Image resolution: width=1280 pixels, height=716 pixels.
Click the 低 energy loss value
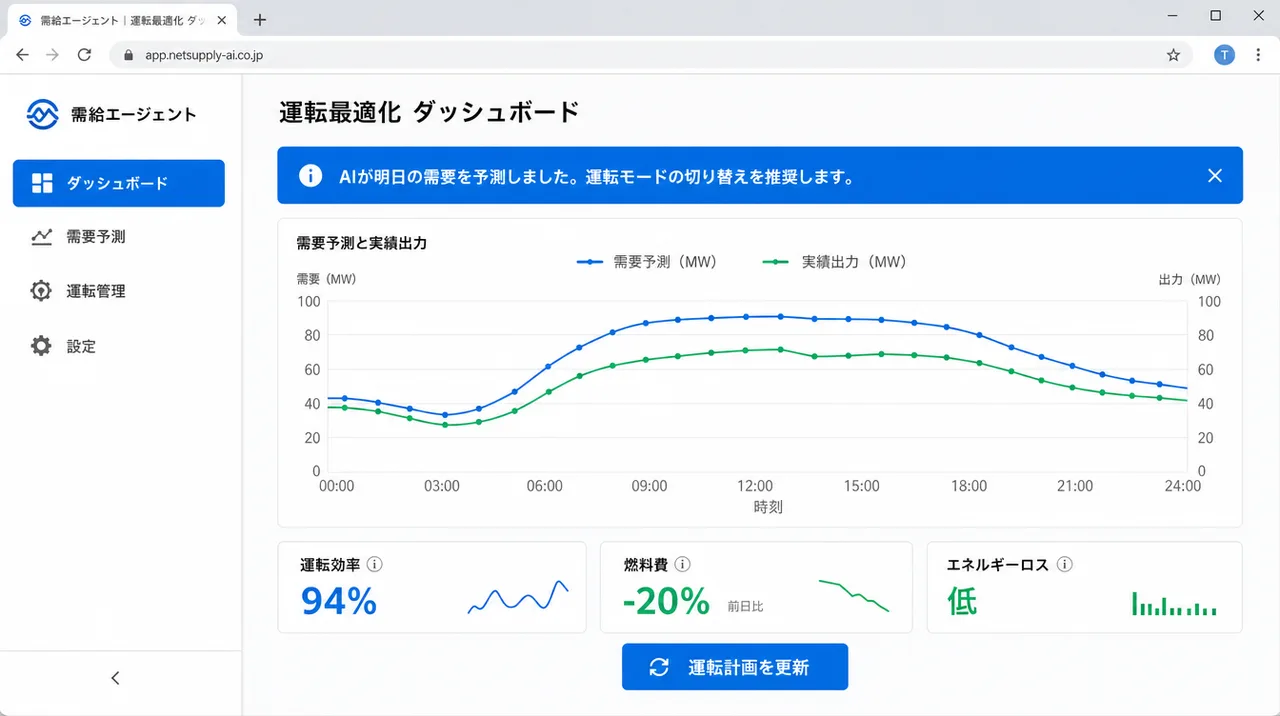click(962, 601)
